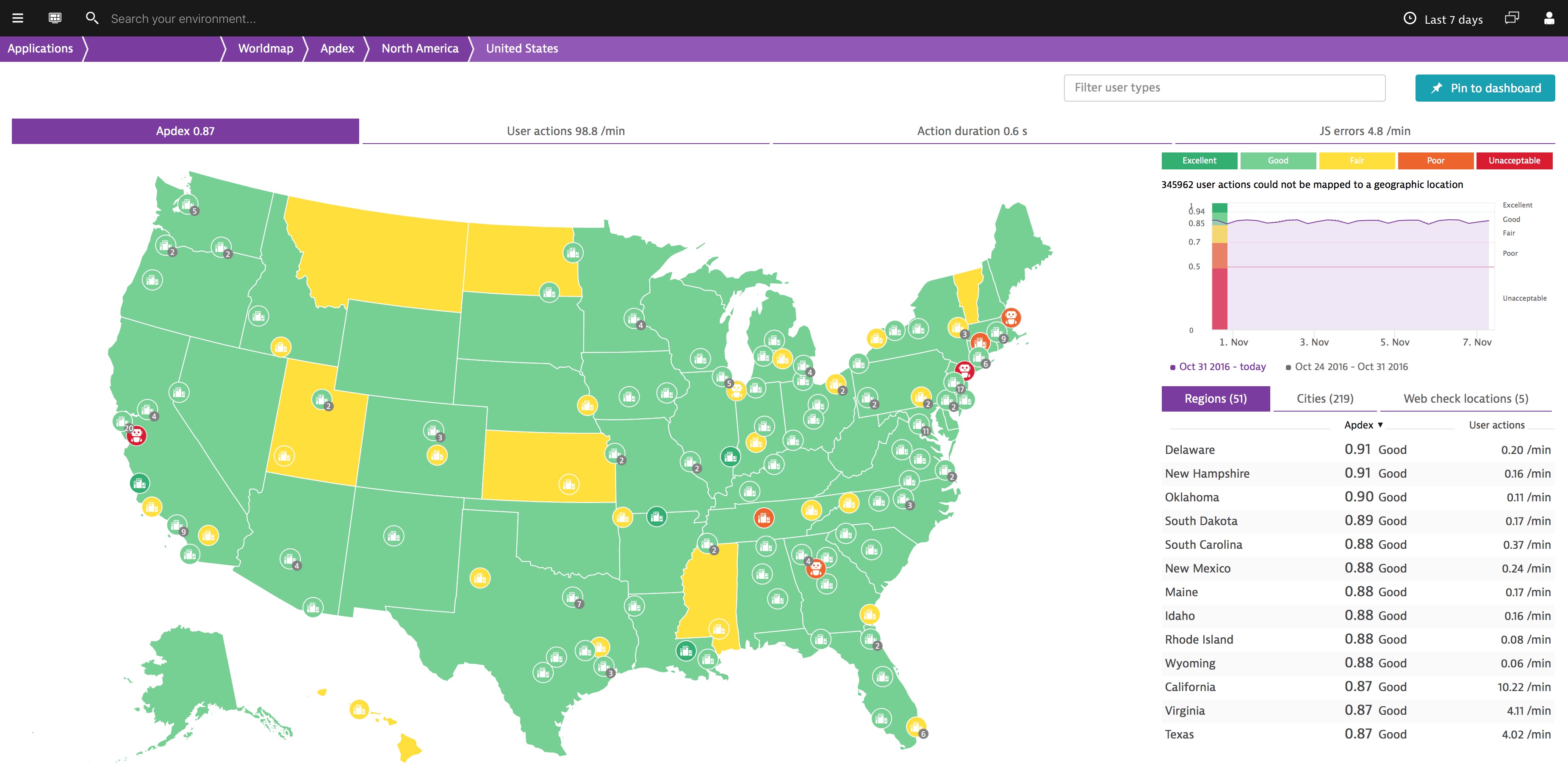The width and height of the screenshot is (1568, 780).
Task: Open Web check locations (5) tab
Action: 1465,398
